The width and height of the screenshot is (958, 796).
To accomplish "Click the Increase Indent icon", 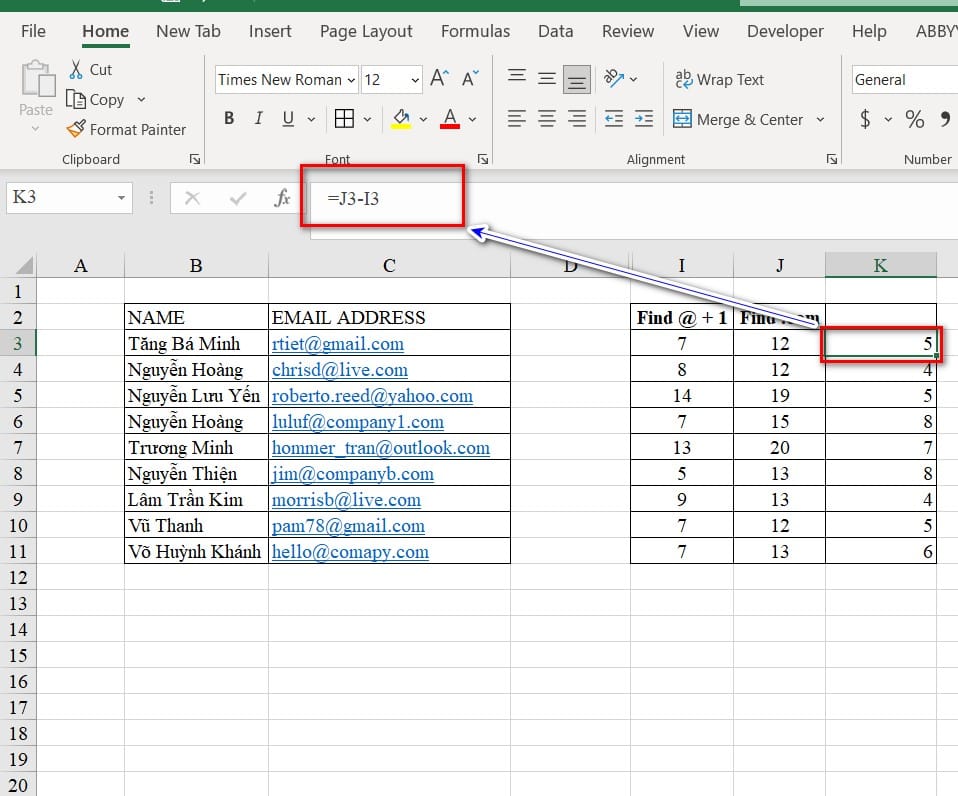I will (645, 119).
